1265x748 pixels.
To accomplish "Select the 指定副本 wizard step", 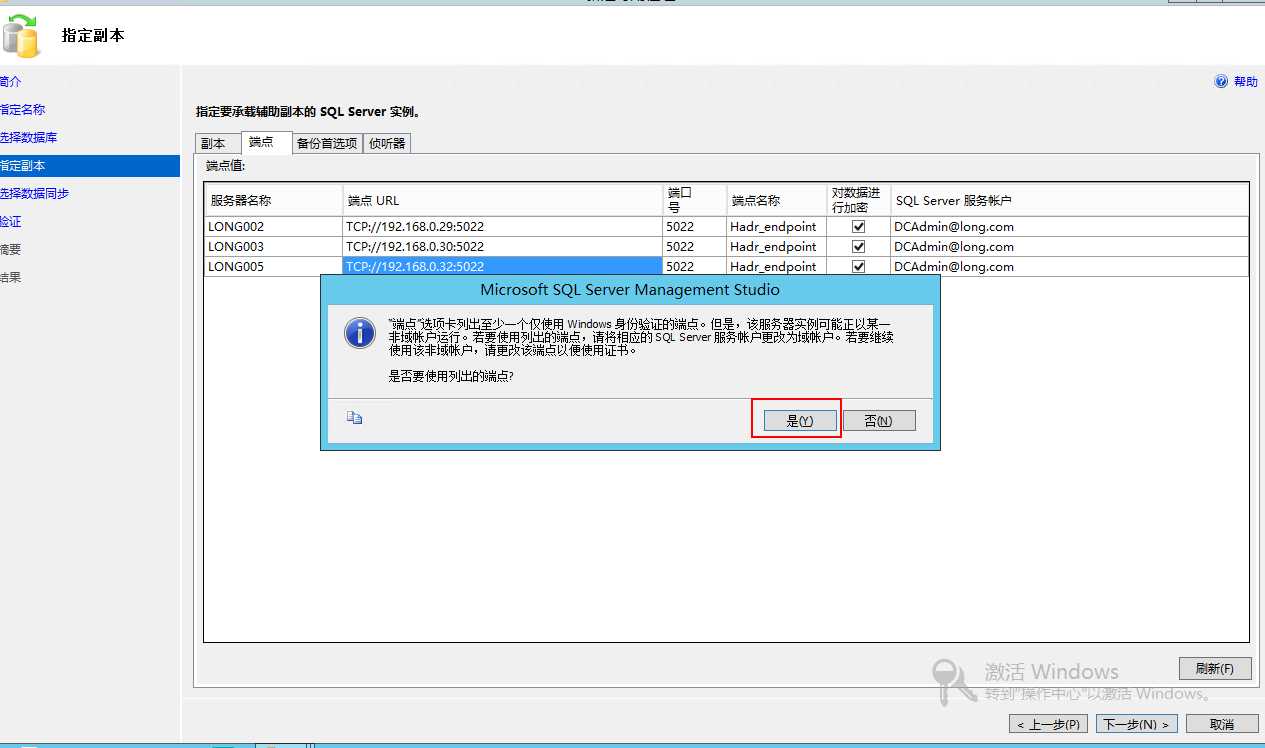I will (90, 166).
